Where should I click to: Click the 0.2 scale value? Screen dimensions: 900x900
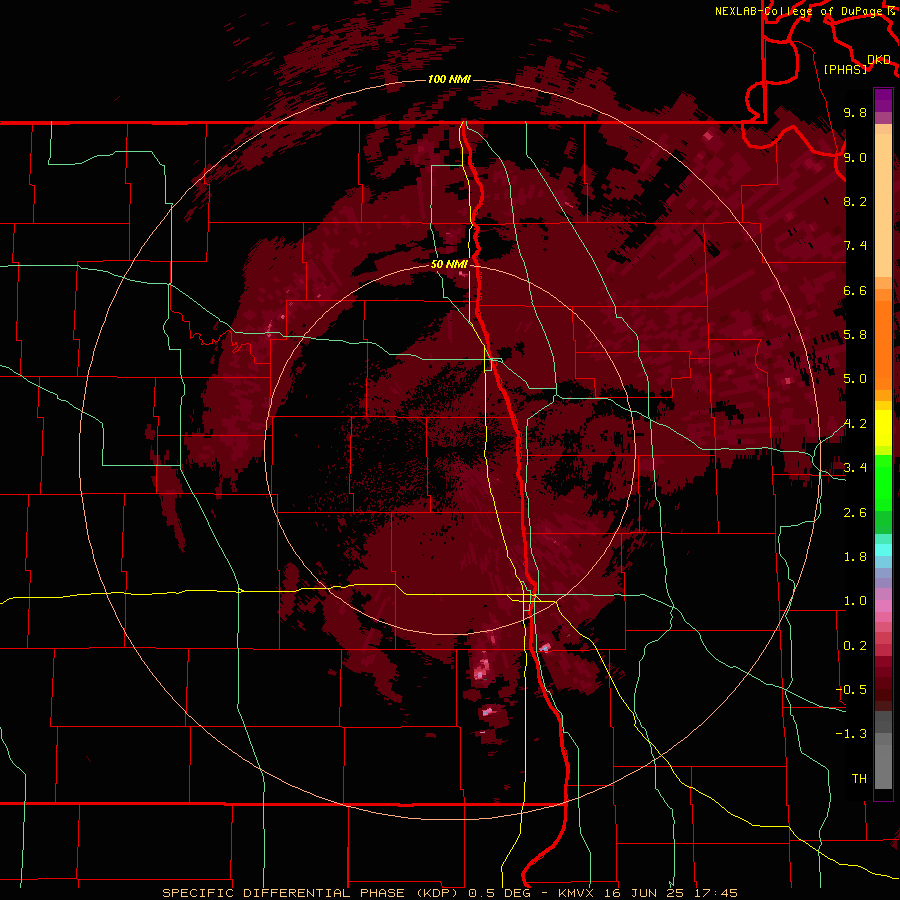pos(855,646)
